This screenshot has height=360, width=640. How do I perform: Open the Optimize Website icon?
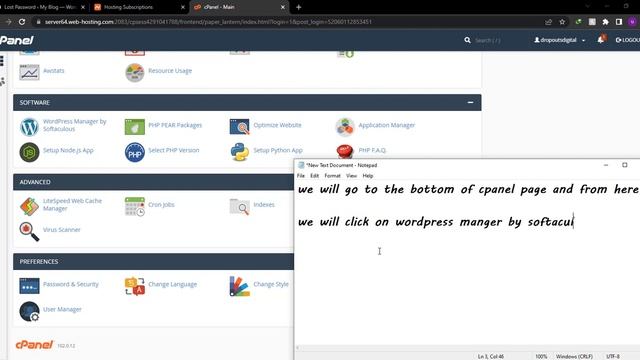(x=240, y=127)
